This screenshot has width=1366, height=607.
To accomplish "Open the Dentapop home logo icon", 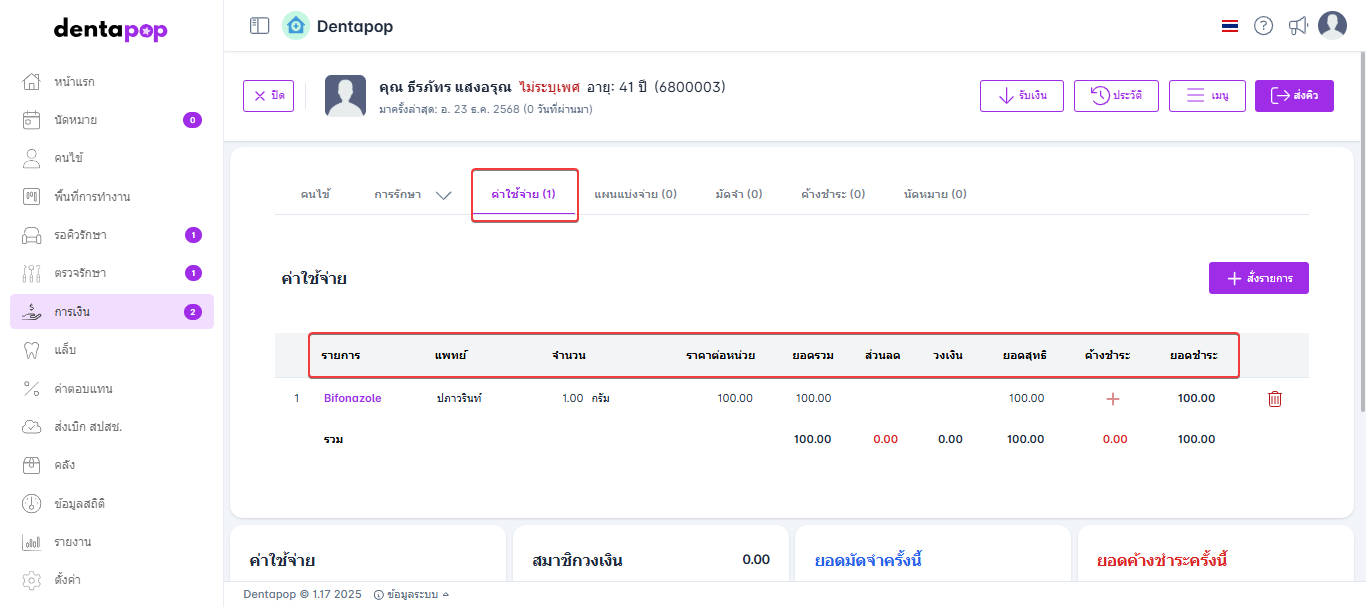I will point(296,26).
